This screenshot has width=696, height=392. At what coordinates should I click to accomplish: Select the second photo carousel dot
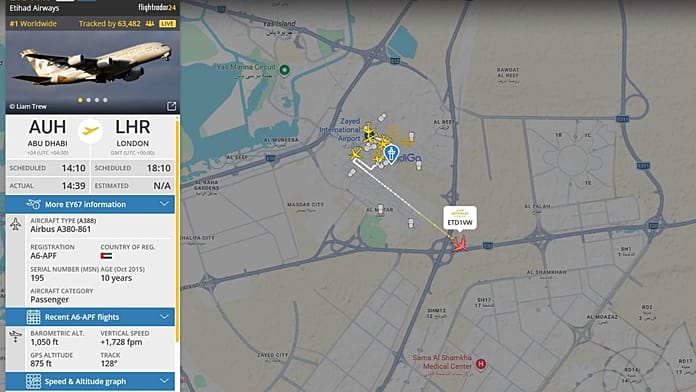coord(89,100)
